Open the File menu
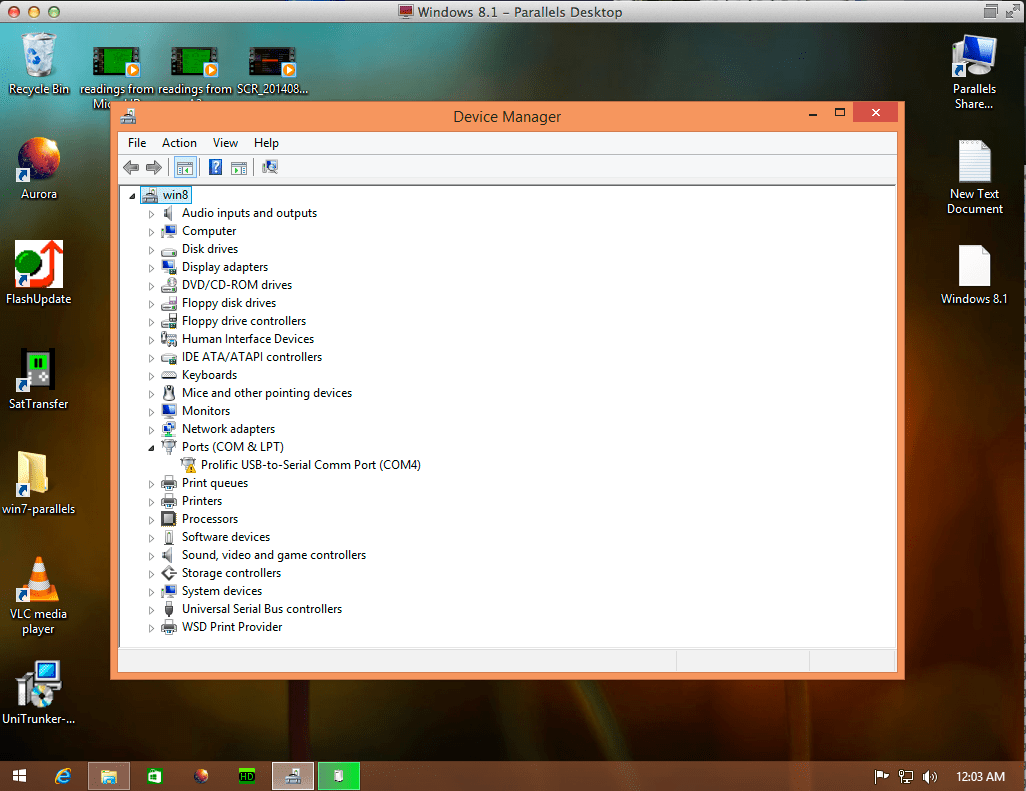Image resolution: width=1026 pixels, height=791 pixels. tap(137, 143)
